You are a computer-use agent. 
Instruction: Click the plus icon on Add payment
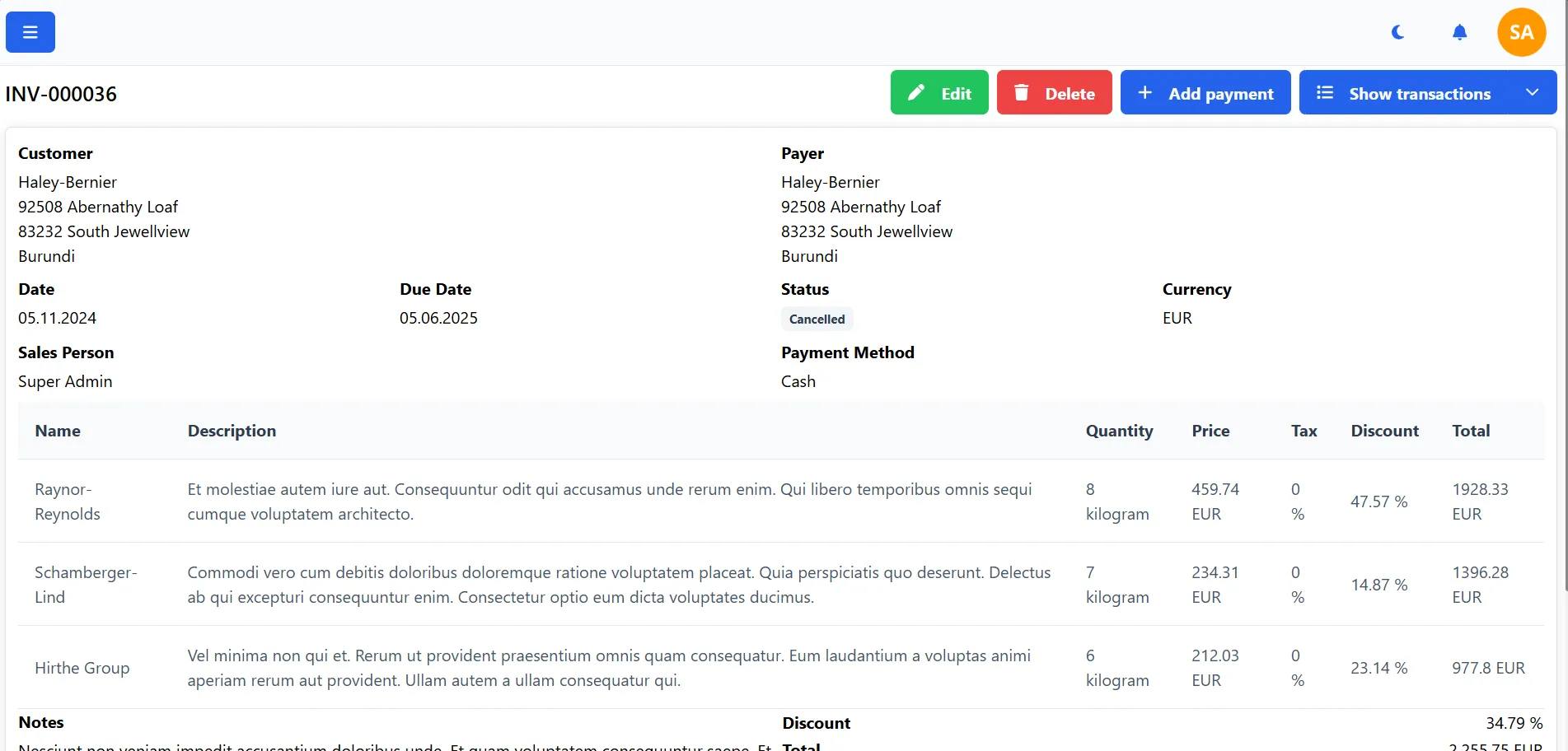coord(1144,92)
